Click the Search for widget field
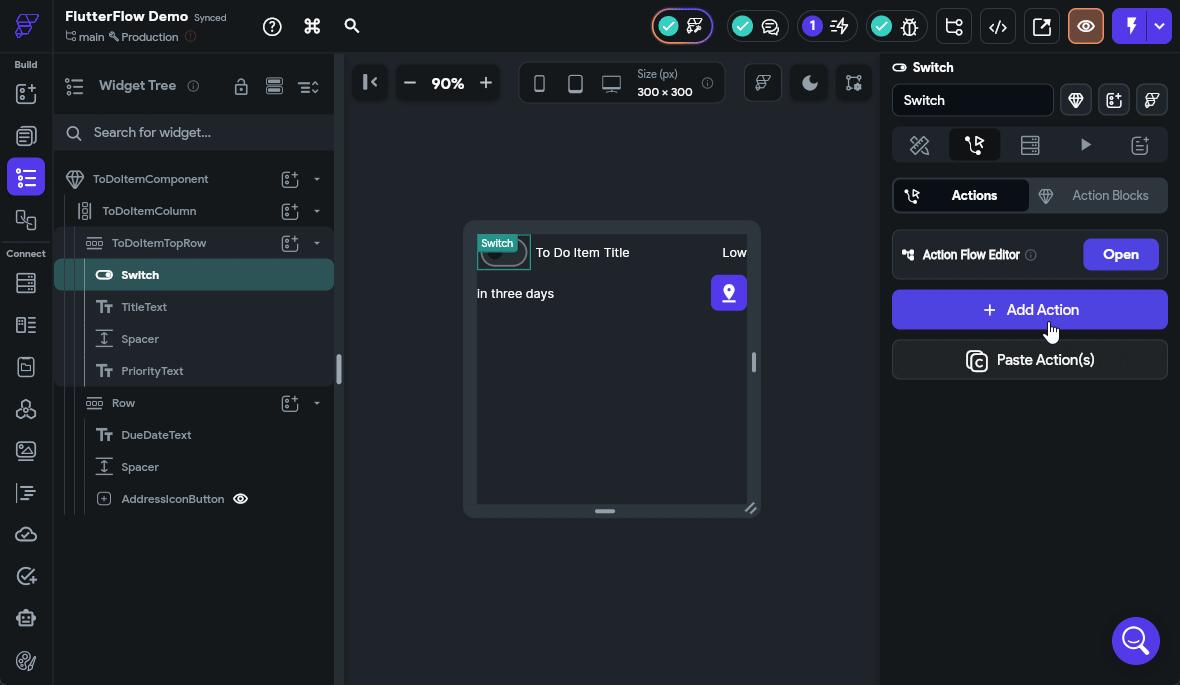The height and width of the screenshot is (685, 1180). pyautogui.click(x=194, y=132)
